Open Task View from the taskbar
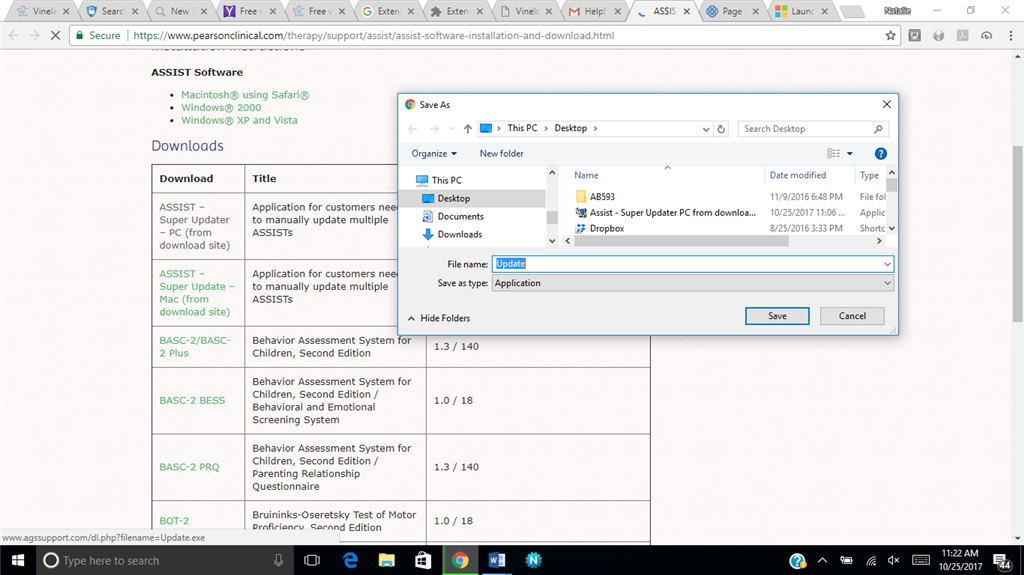1024x575 pixels. click(x=312, y=561)
